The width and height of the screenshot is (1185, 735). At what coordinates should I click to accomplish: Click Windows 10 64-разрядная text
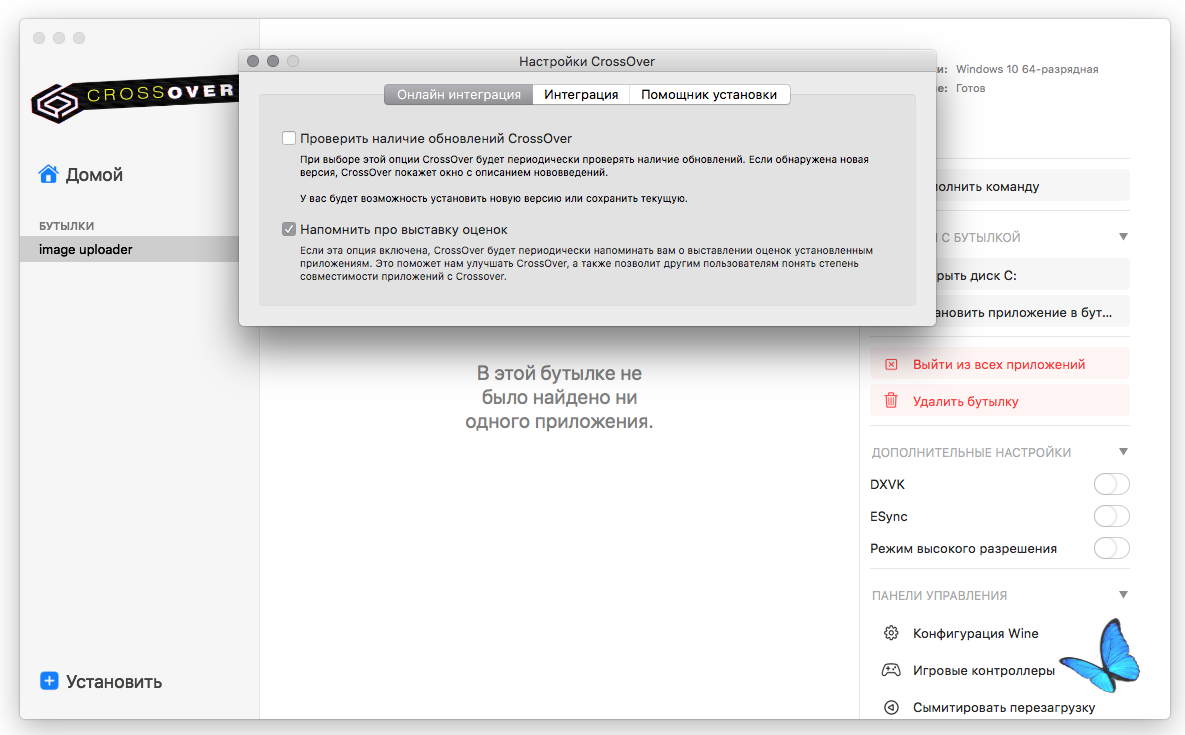(x=1027, y=69)
